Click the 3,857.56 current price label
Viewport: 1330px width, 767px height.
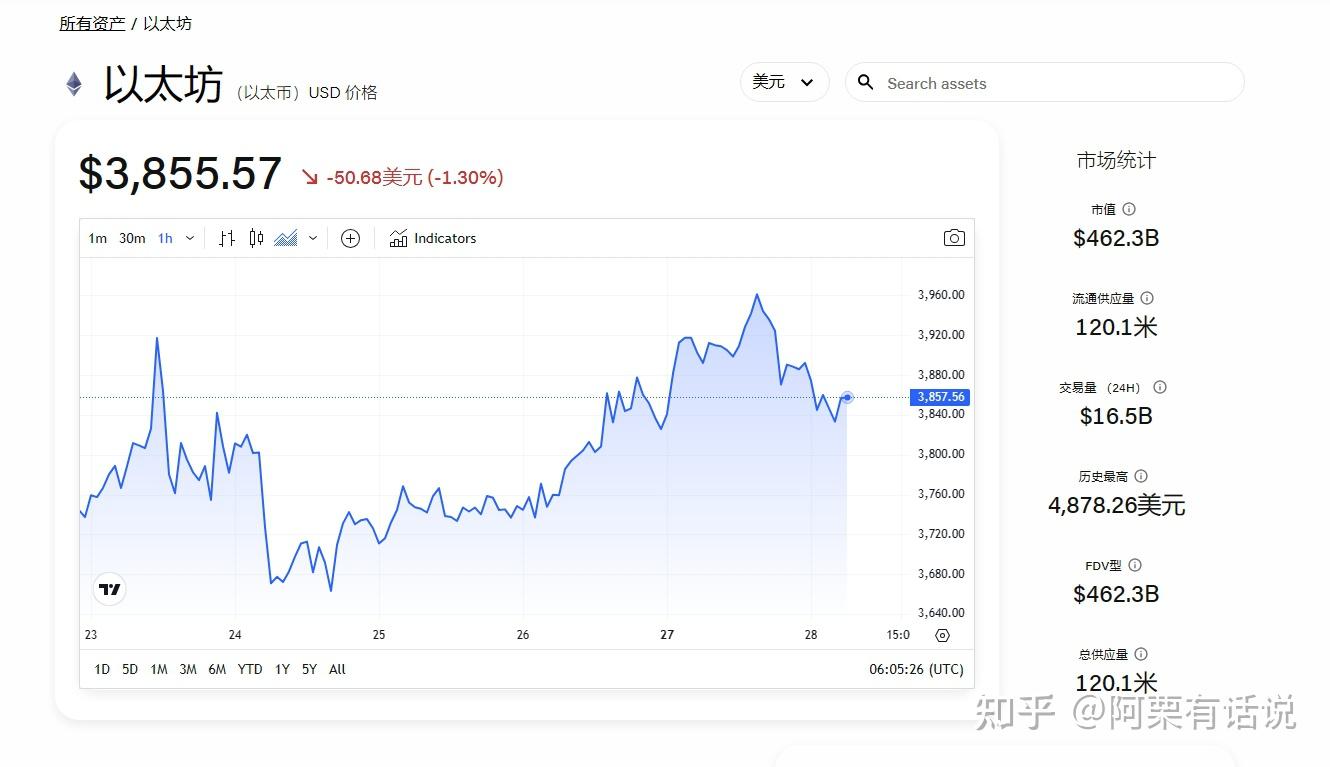click(940, 397)
